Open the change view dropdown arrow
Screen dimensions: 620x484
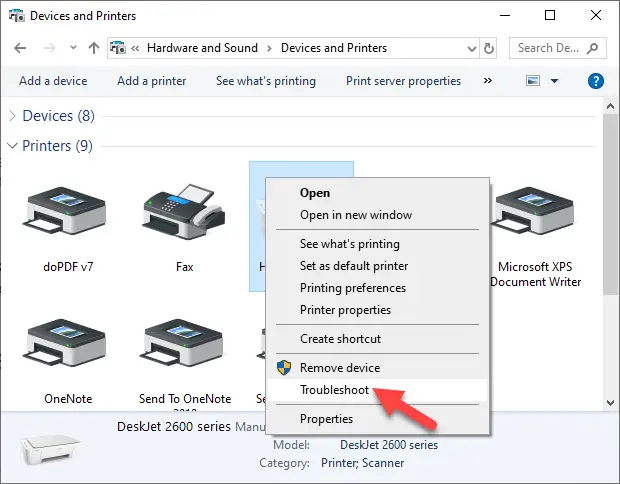point(554,81)
